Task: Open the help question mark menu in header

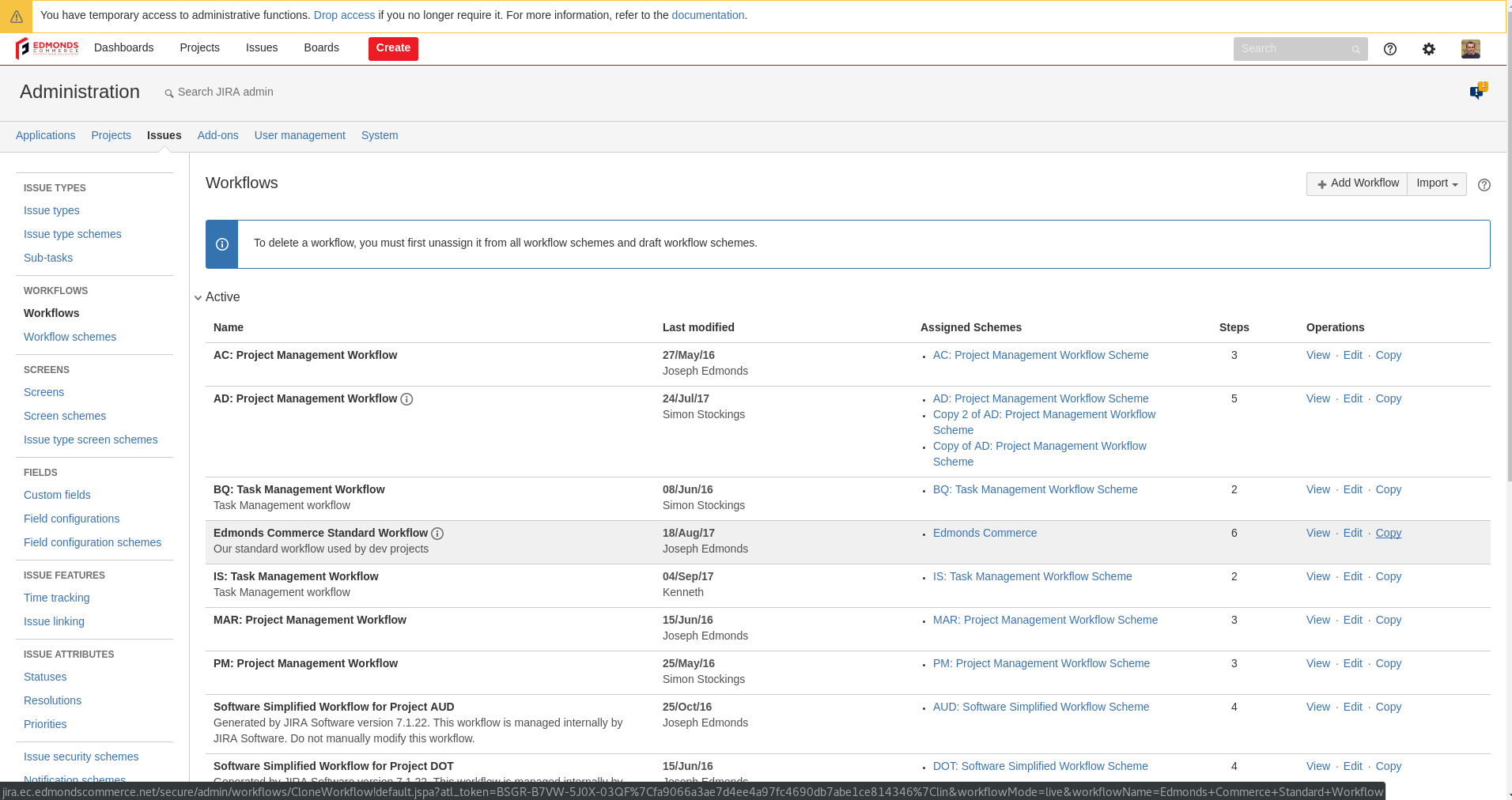Action: coord(1390,49)
